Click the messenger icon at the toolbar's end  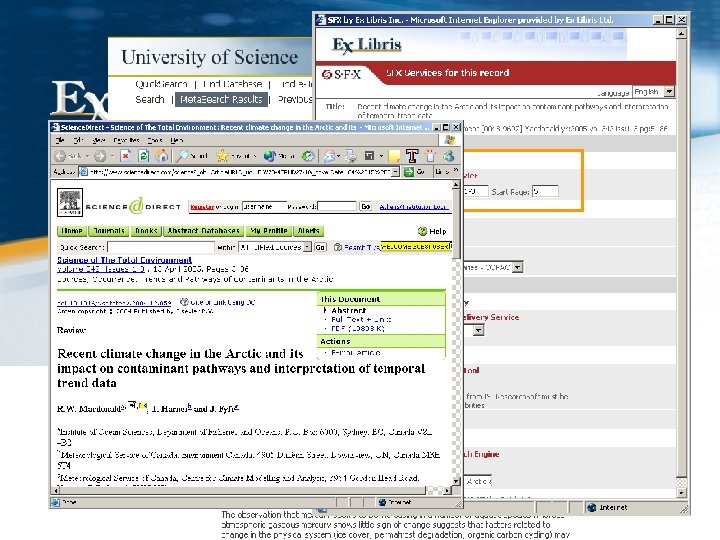(x=449, y=156)
